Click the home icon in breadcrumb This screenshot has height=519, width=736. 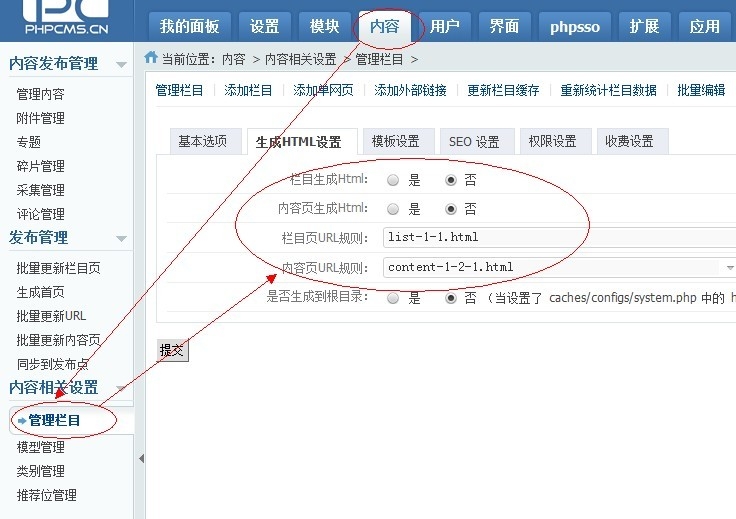[x=151, y=57]
